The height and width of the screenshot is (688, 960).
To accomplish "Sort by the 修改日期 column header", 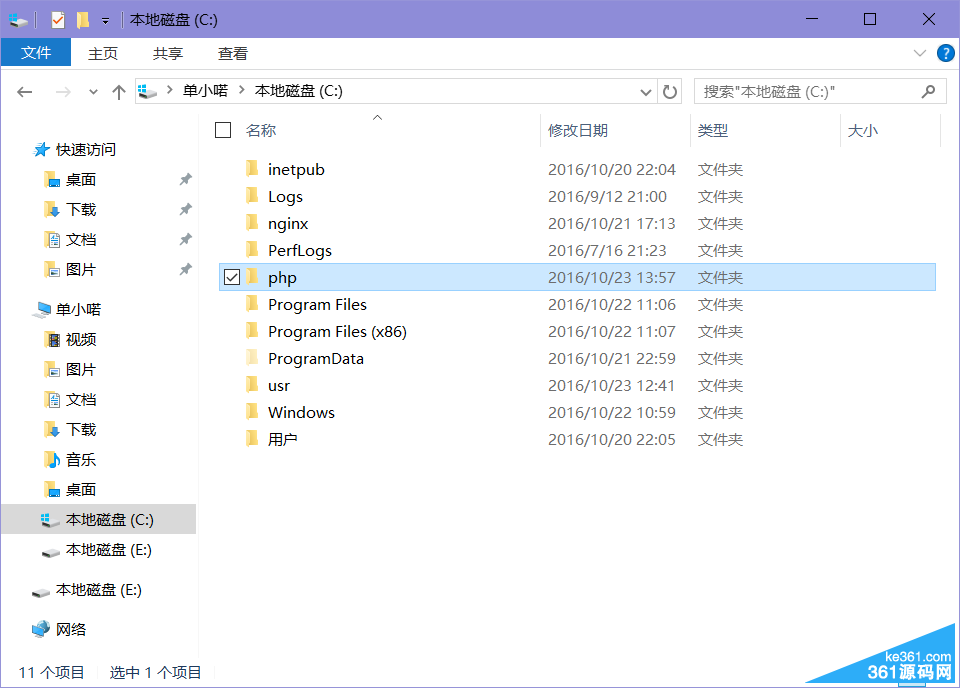I will tap(577, 130).
